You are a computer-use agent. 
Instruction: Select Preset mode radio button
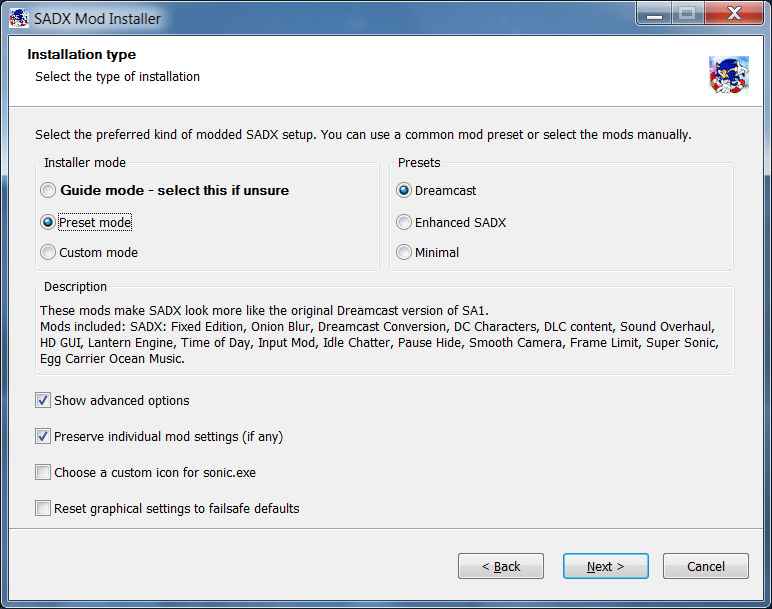tap(48, 223)
